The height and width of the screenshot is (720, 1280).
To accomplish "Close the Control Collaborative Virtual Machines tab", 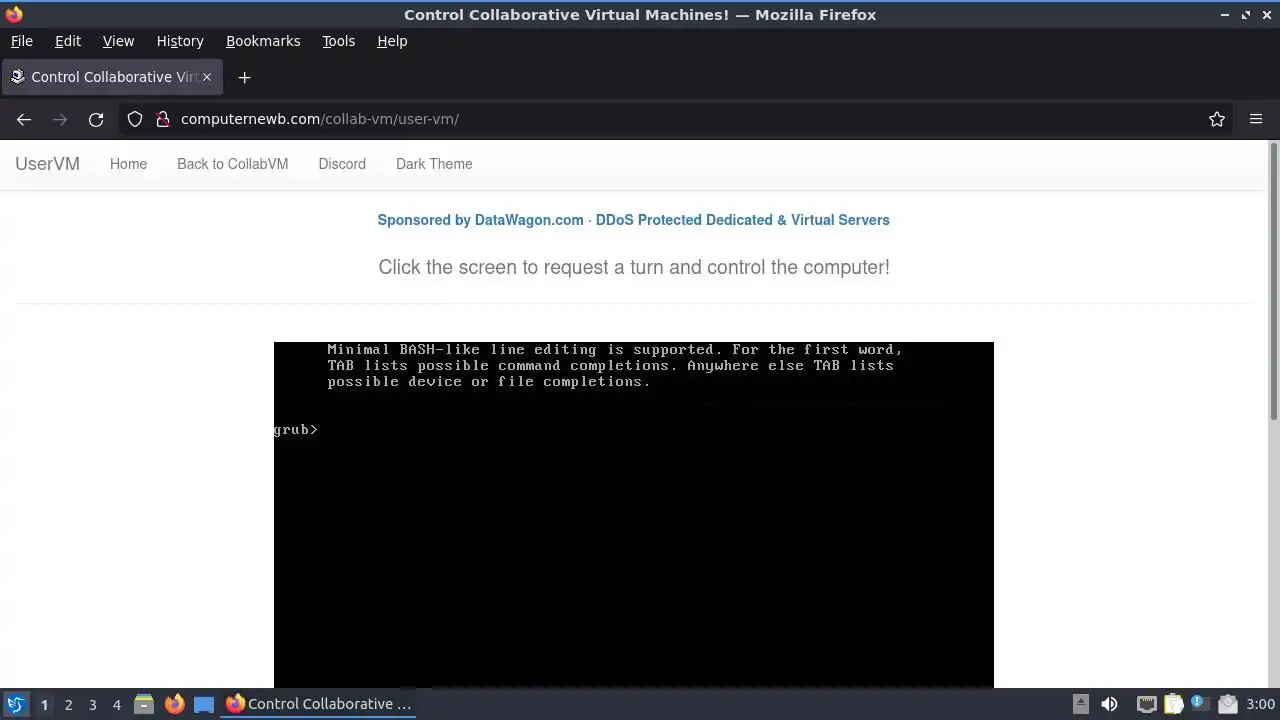I will coord(207,77).
